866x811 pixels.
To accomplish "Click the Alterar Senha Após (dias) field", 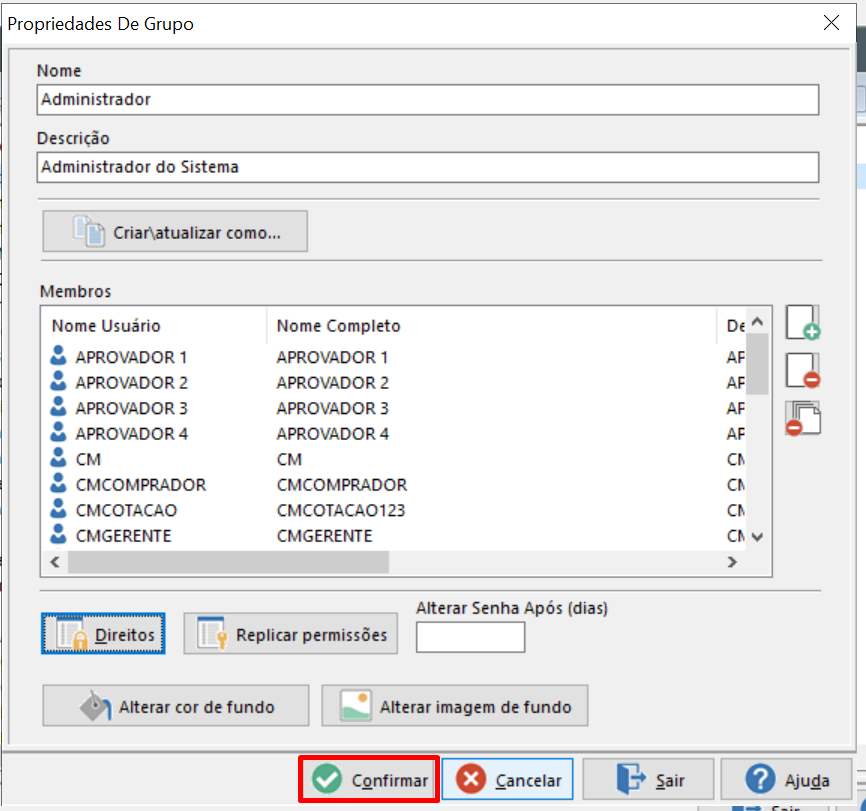I will [x=471, y=637].
